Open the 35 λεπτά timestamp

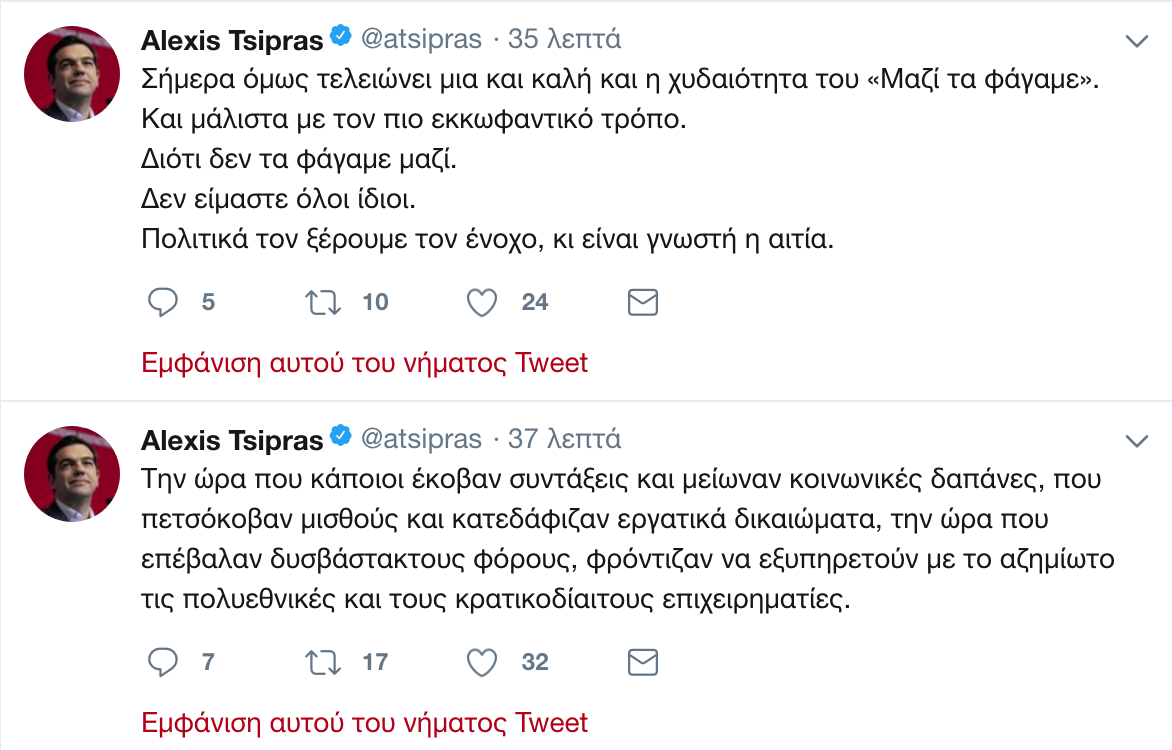(565, 40)
